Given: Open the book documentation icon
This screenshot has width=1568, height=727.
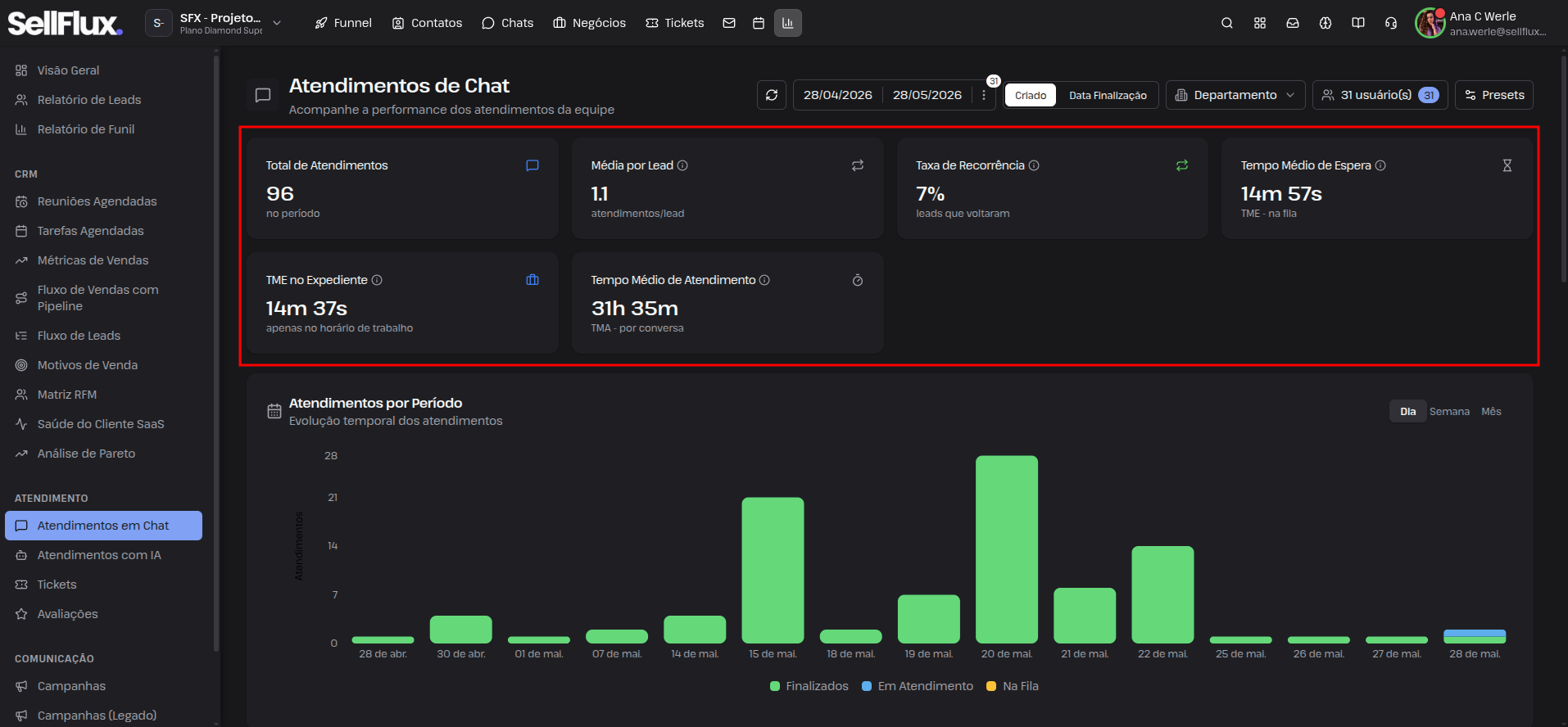Looking at the screenshot, I should [1358, 23].
